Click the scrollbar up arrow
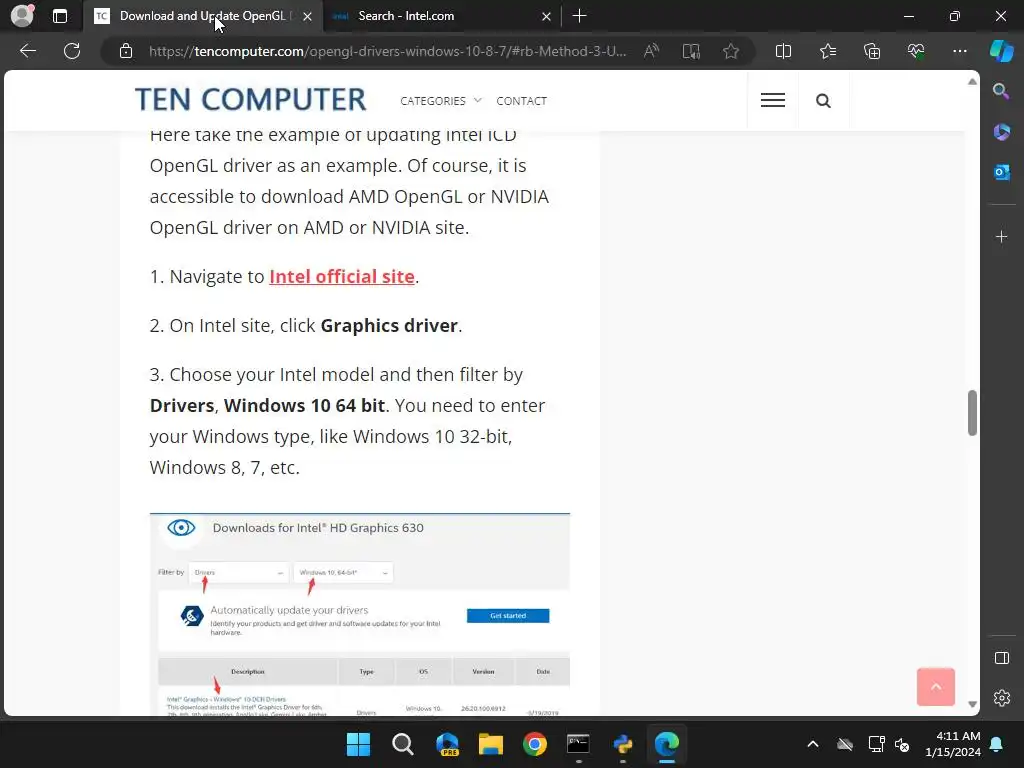 pos(972,82)
